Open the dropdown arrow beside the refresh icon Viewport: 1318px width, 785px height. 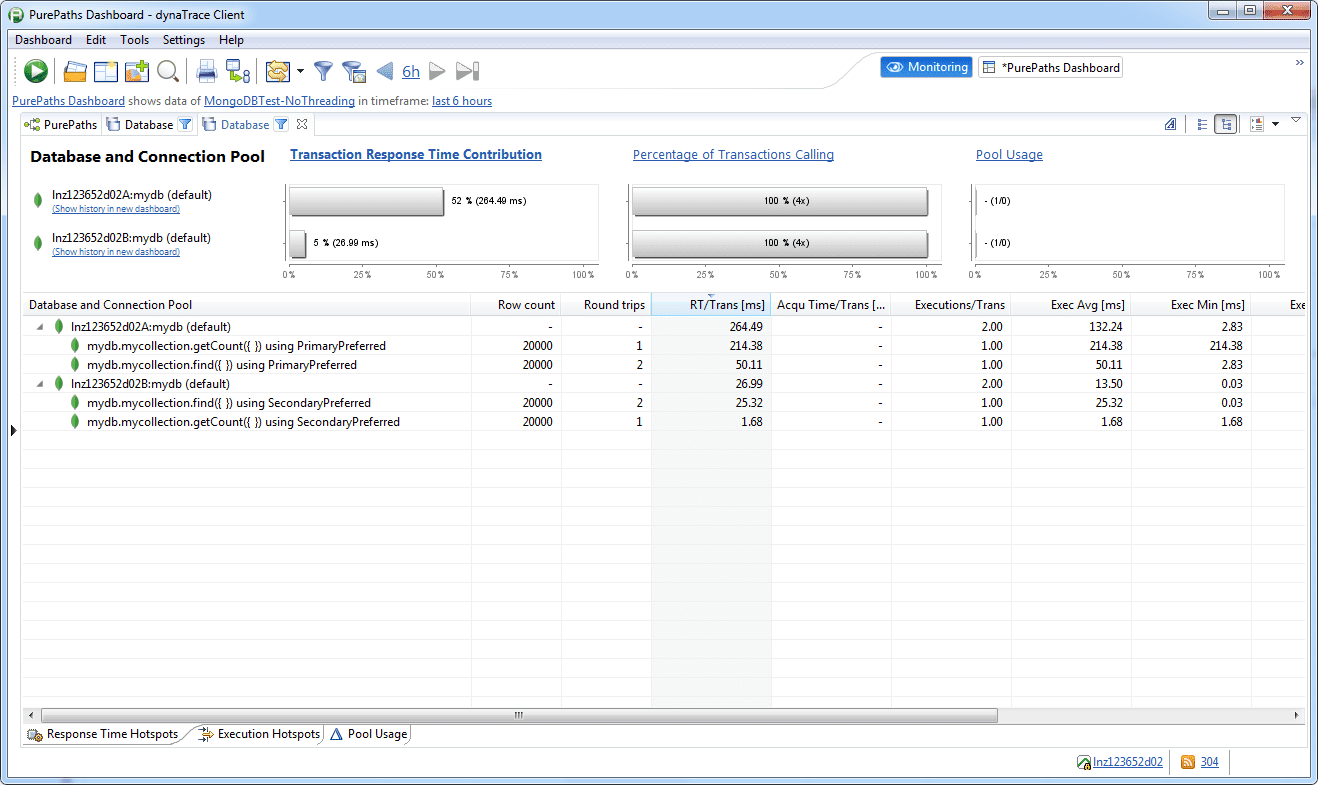(300, 71)
